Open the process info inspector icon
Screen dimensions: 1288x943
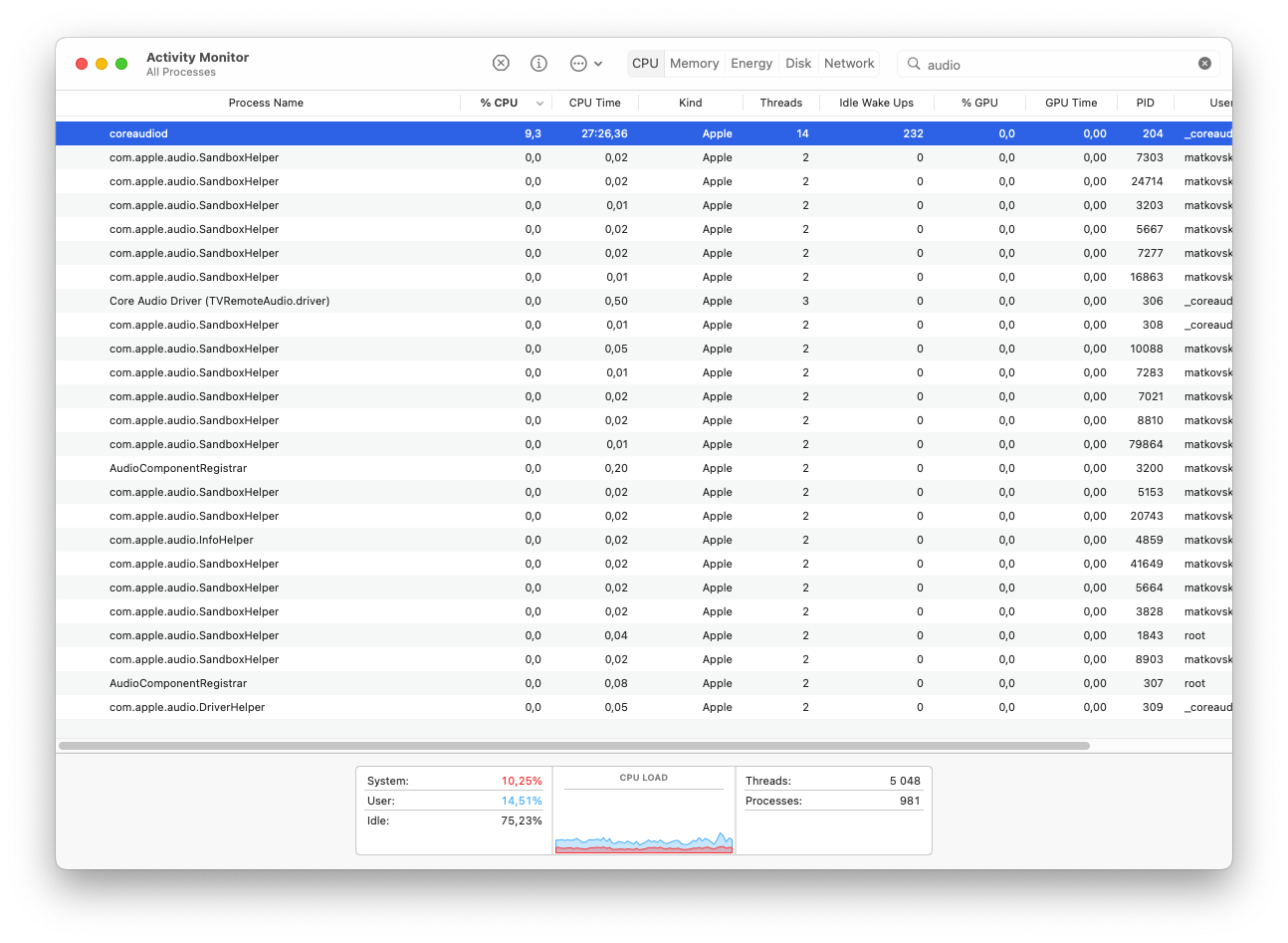(x=538, y=63)
